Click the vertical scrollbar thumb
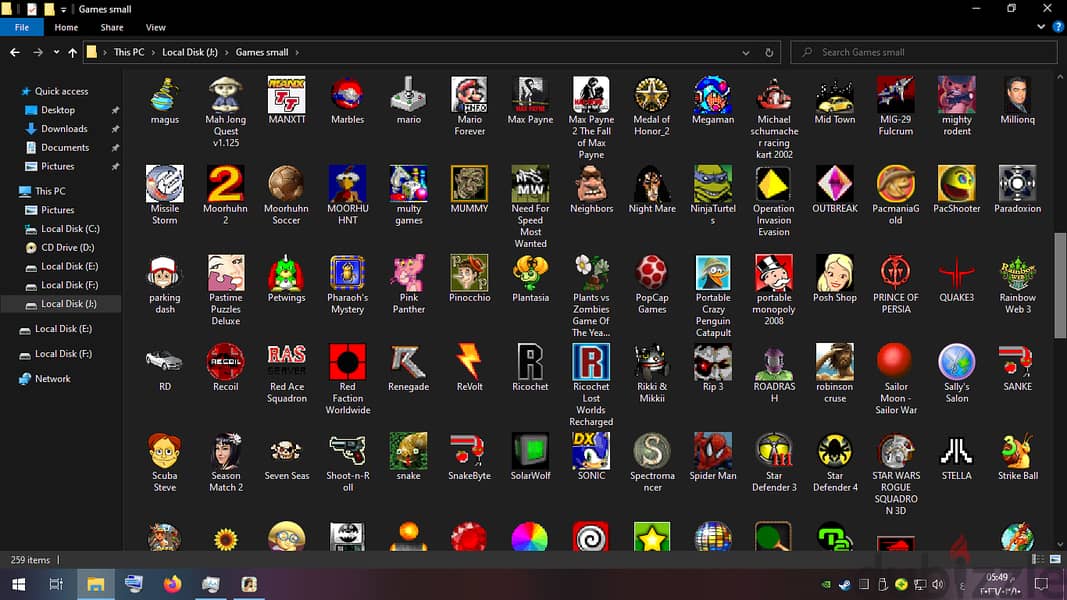Image resolution: width=1067 pixels, height=600 pixels. pos(1060,285)
